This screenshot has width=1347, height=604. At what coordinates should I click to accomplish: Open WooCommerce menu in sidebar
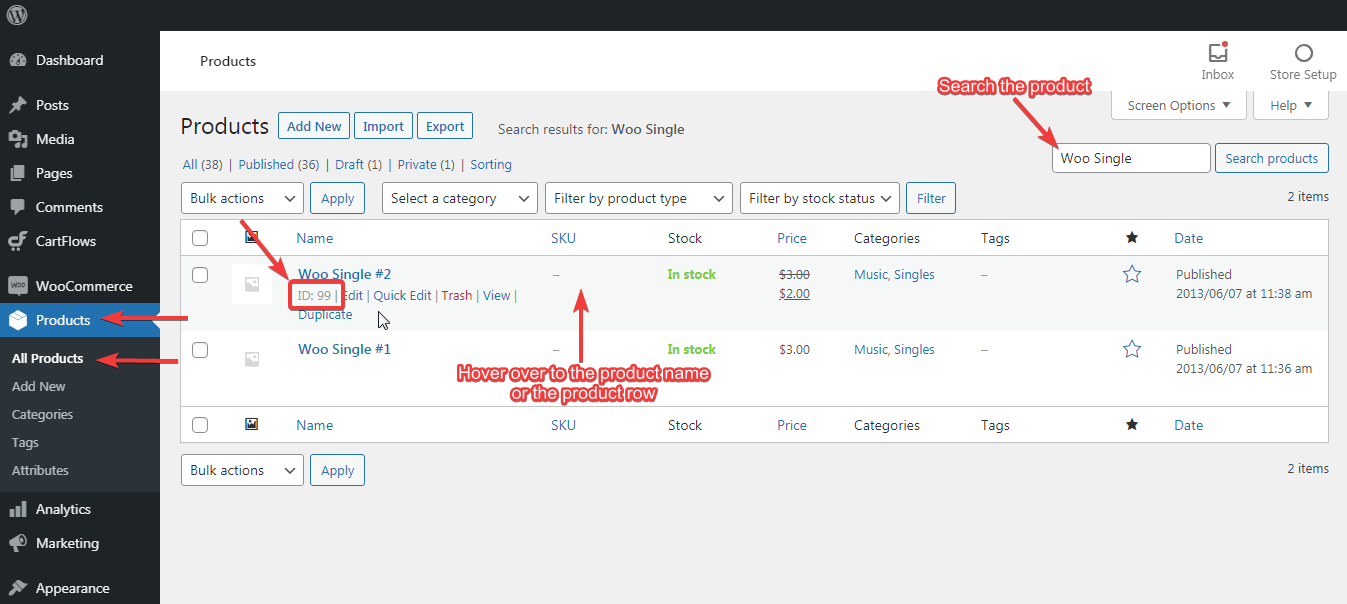[83, 286]
